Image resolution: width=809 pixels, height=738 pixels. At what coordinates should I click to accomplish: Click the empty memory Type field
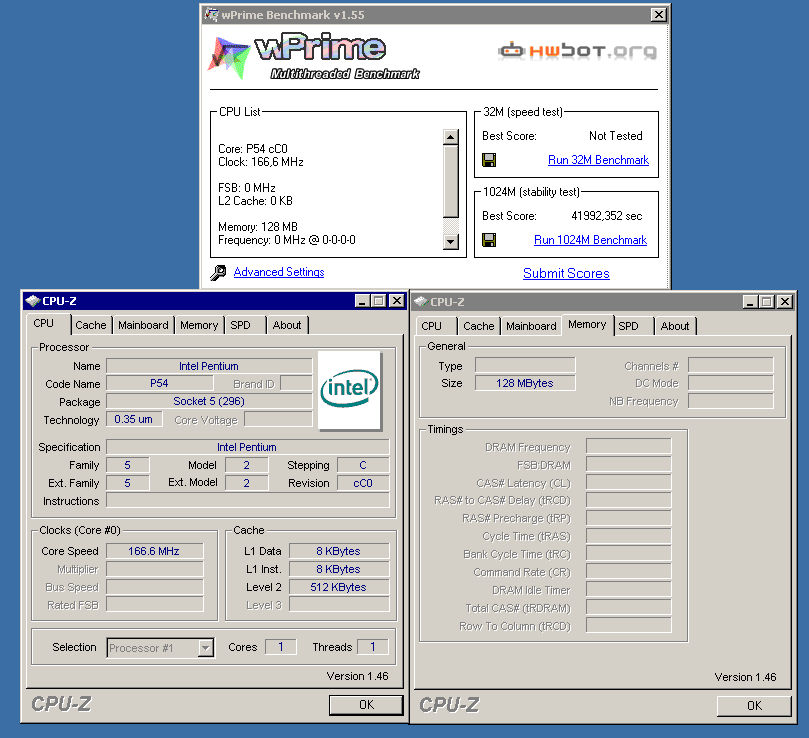point(525,365)
